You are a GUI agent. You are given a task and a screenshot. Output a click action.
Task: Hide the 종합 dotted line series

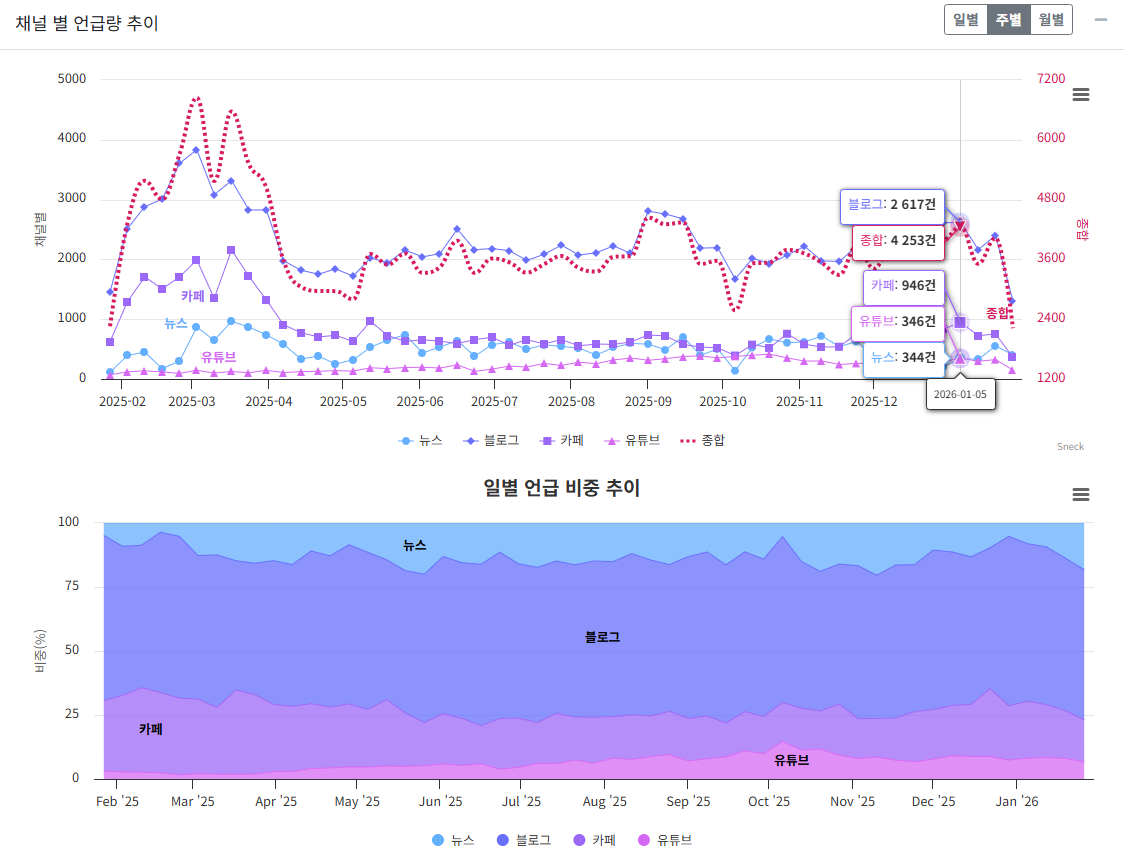703,440
